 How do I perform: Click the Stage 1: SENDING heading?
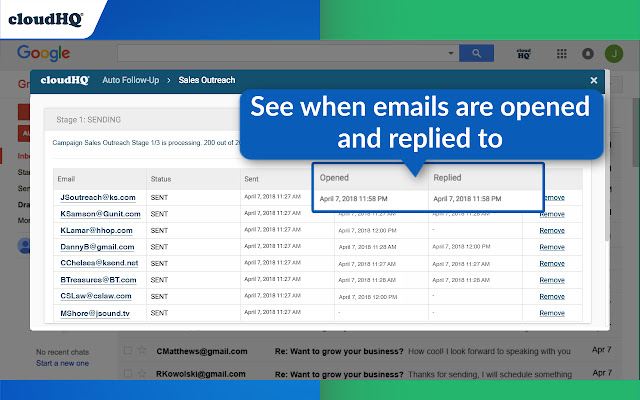click(89, 120)
